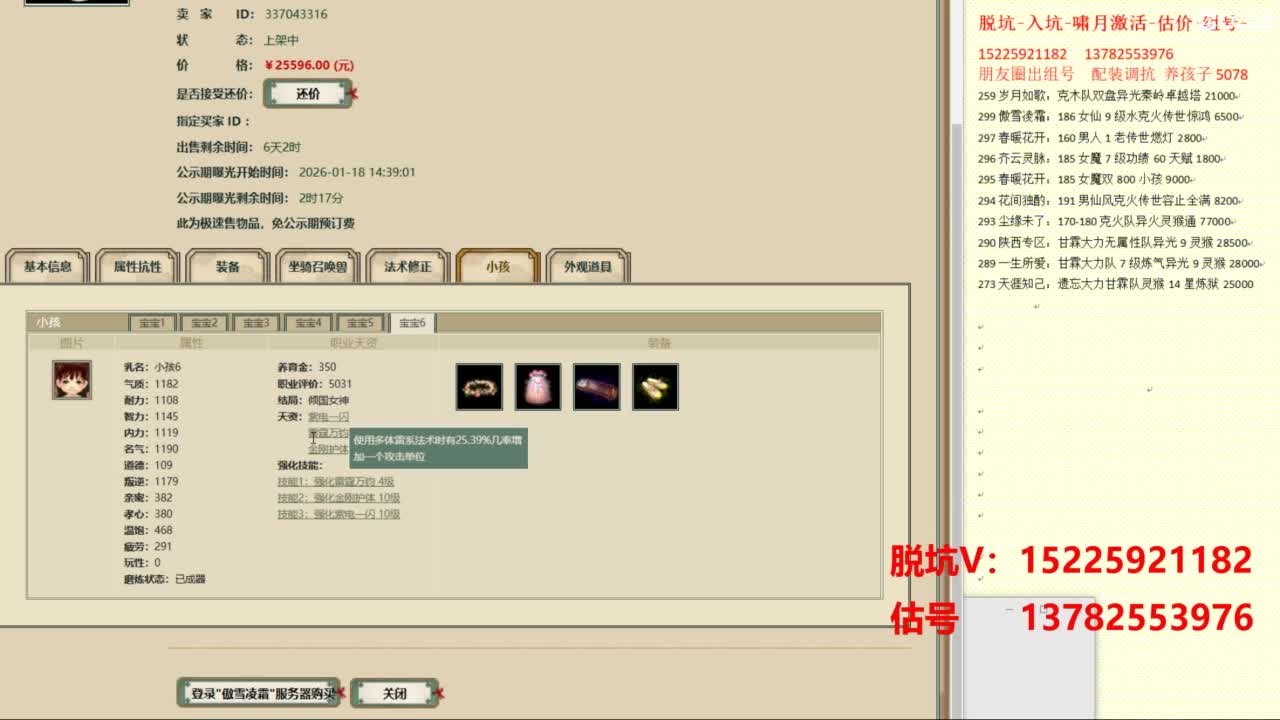This screenshot has width=1280, height=720.
Task: Click the pink dress equipment icon
Action: (x=538, y=387)
